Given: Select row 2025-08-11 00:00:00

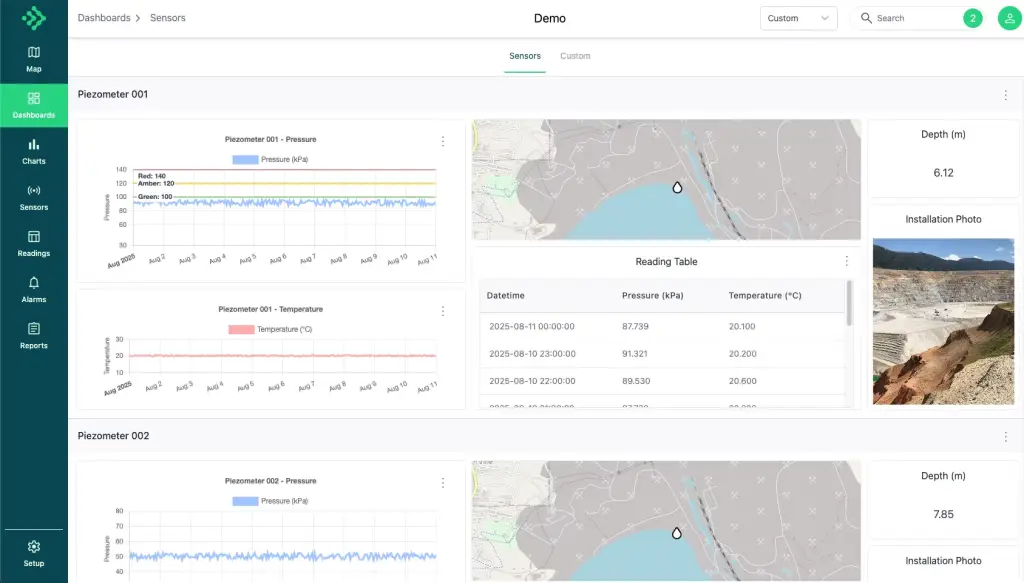Looking at the screenshot, I should (x=662, y=326).
